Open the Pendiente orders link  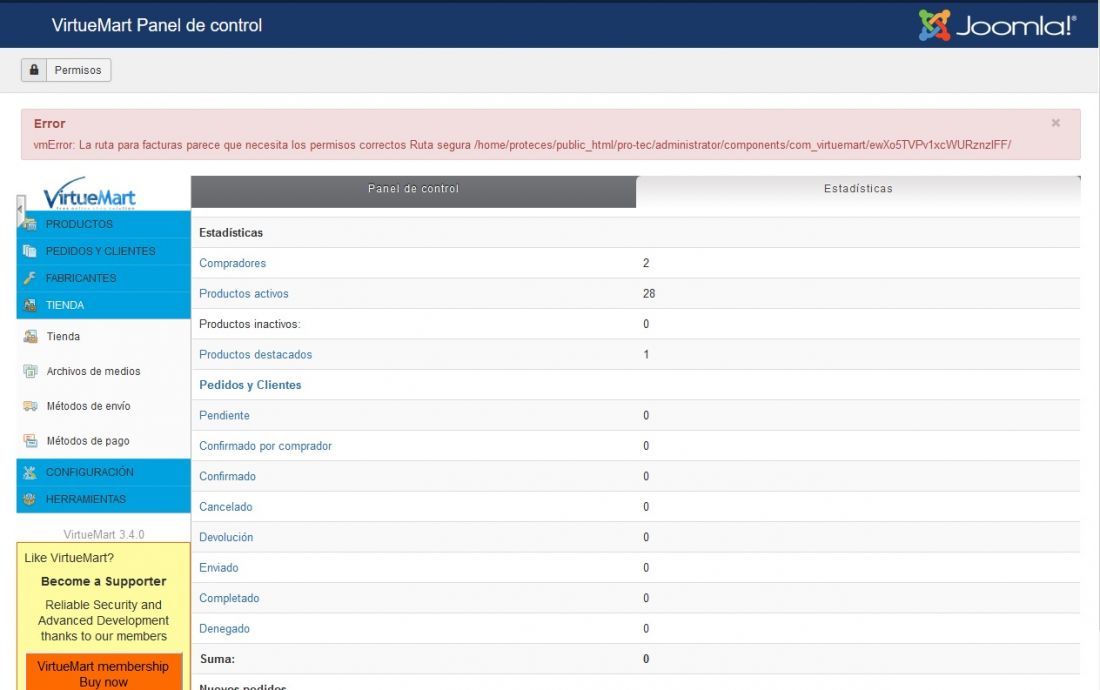(224, 416)
